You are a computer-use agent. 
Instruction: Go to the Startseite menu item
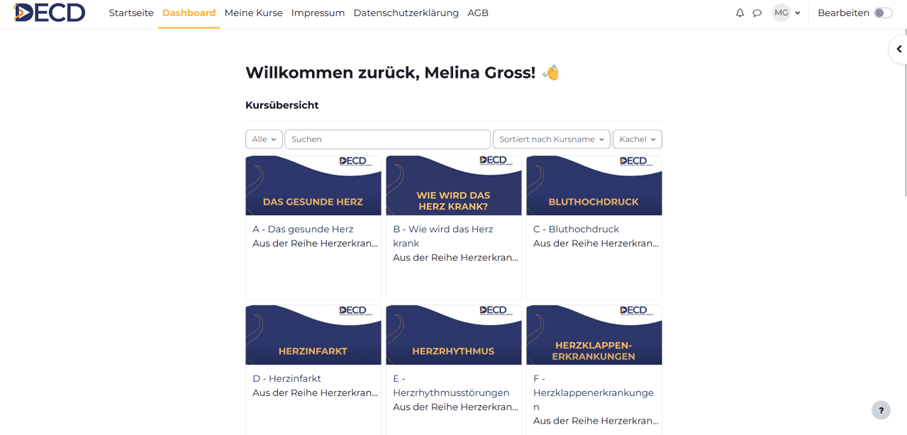[x=131, y=13]
